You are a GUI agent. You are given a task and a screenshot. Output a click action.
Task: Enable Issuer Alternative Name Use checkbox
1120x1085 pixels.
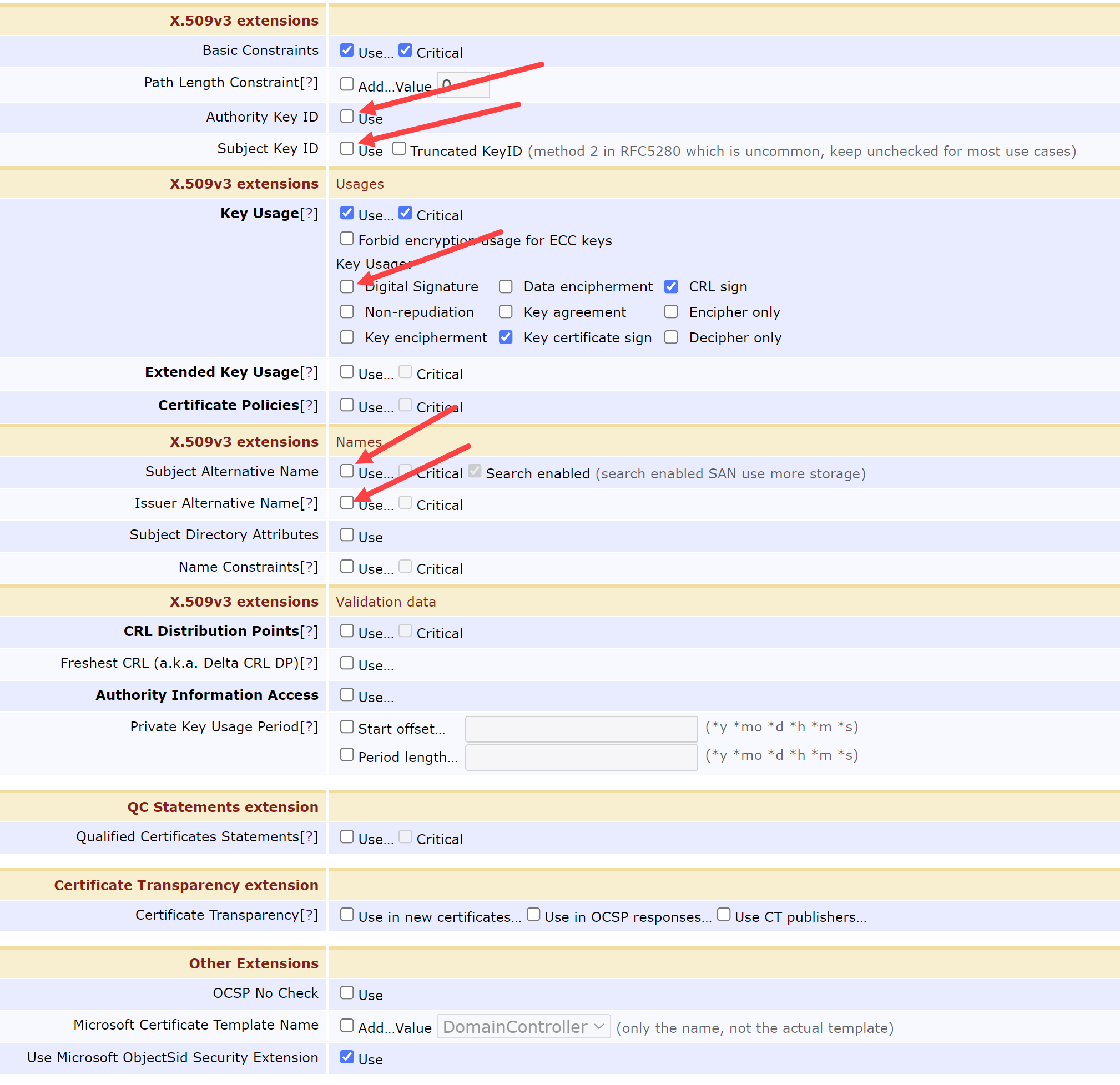pos(347,503)
